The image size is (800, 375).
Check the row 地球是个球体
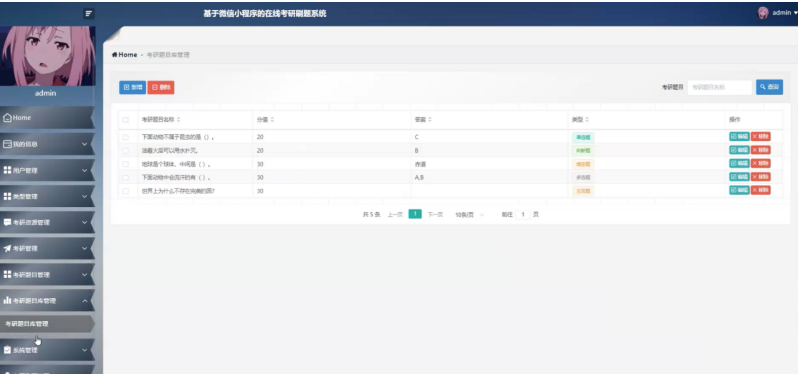pos(126,164)
